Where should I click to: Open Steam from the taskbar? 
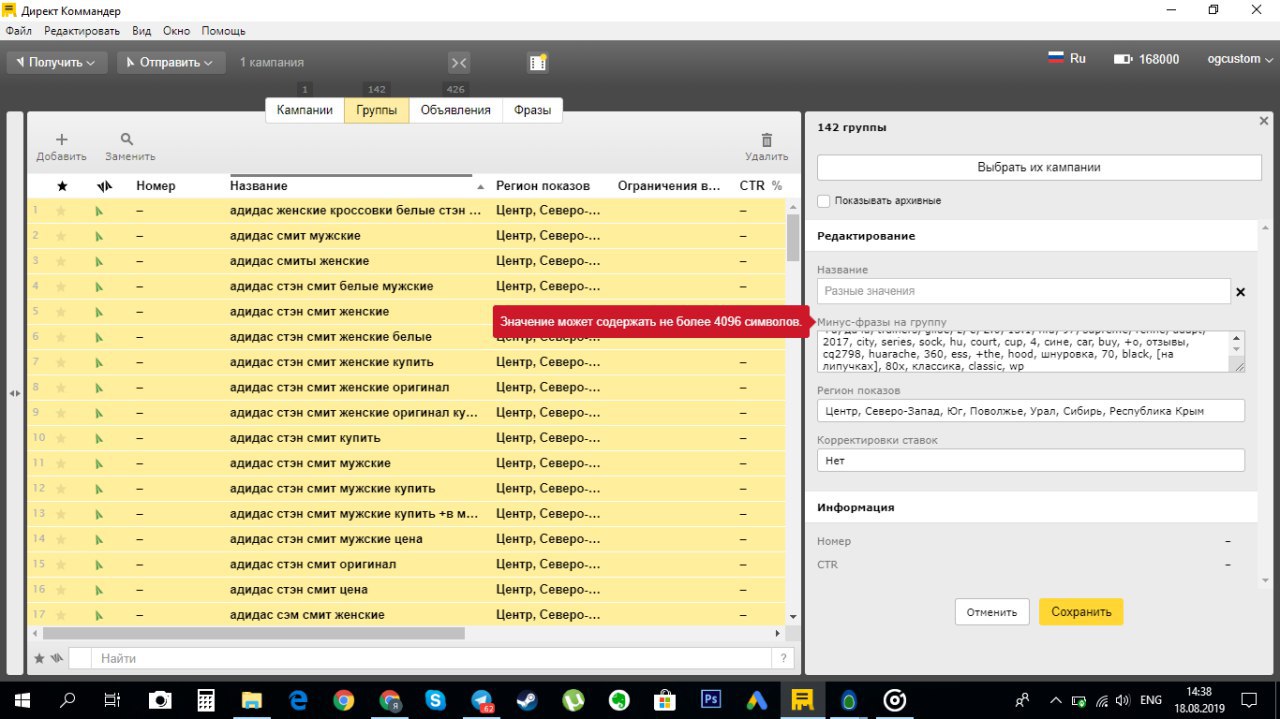528,700
